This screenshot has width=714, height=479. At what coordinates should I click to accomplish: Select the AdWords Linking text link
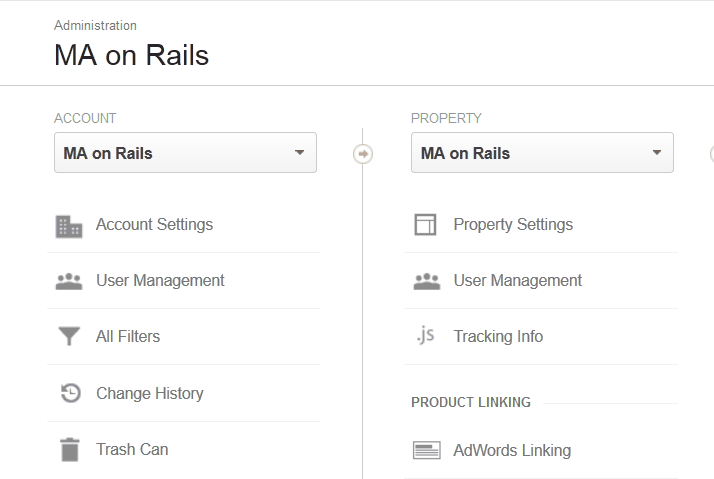512,451
